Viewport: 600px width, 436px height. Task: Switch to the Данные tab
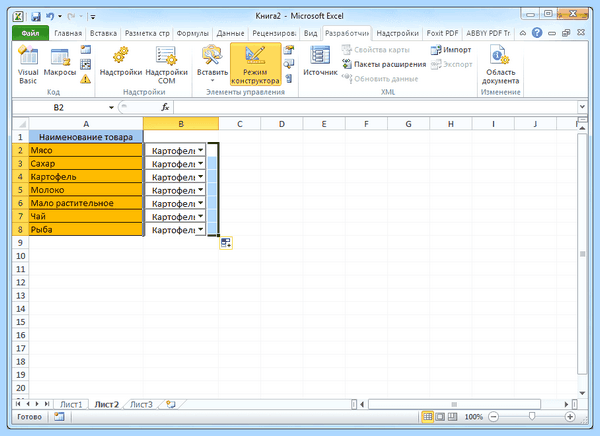[230, 33]
